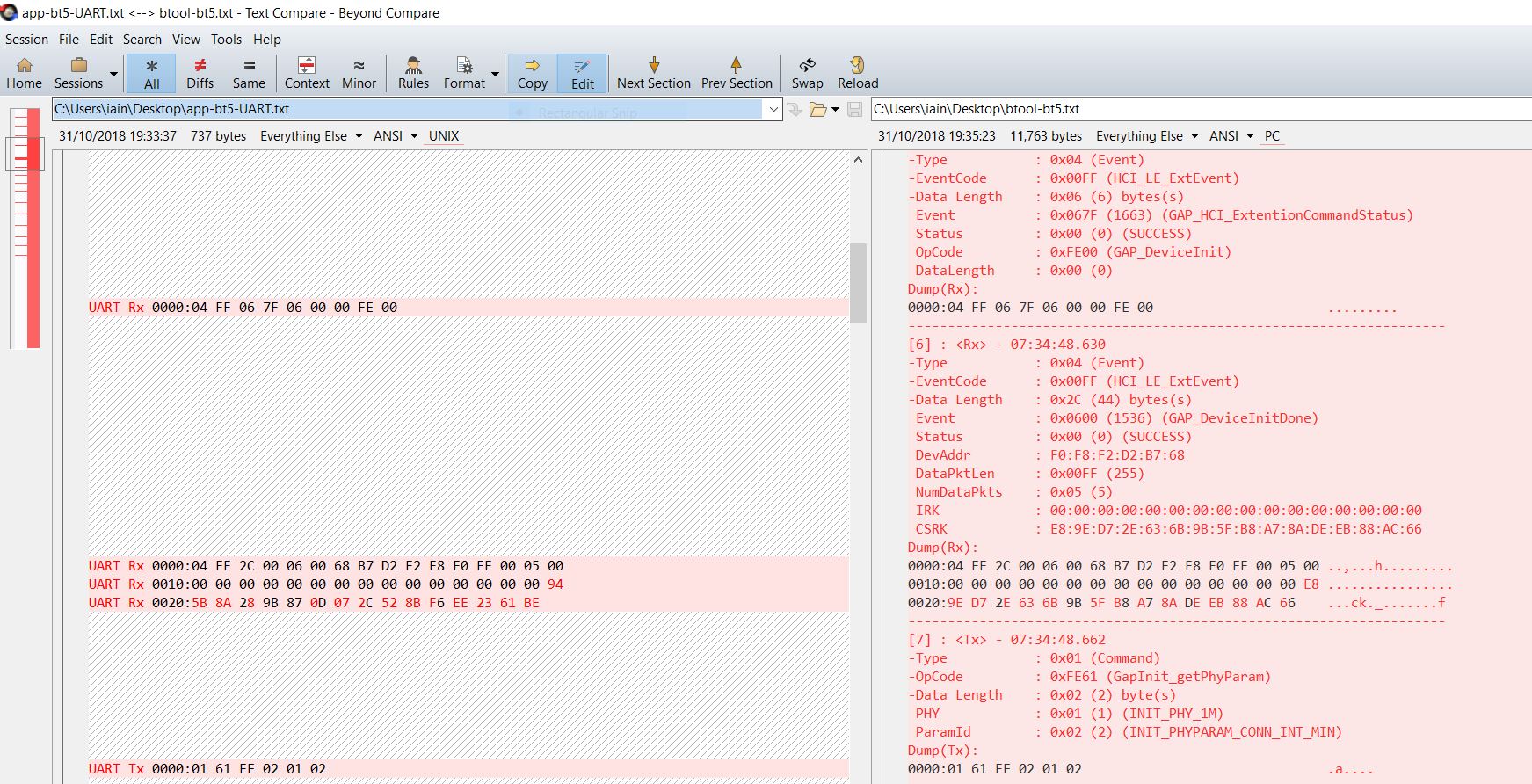Open right ANSI encoding dropdown

[1231, 136]
